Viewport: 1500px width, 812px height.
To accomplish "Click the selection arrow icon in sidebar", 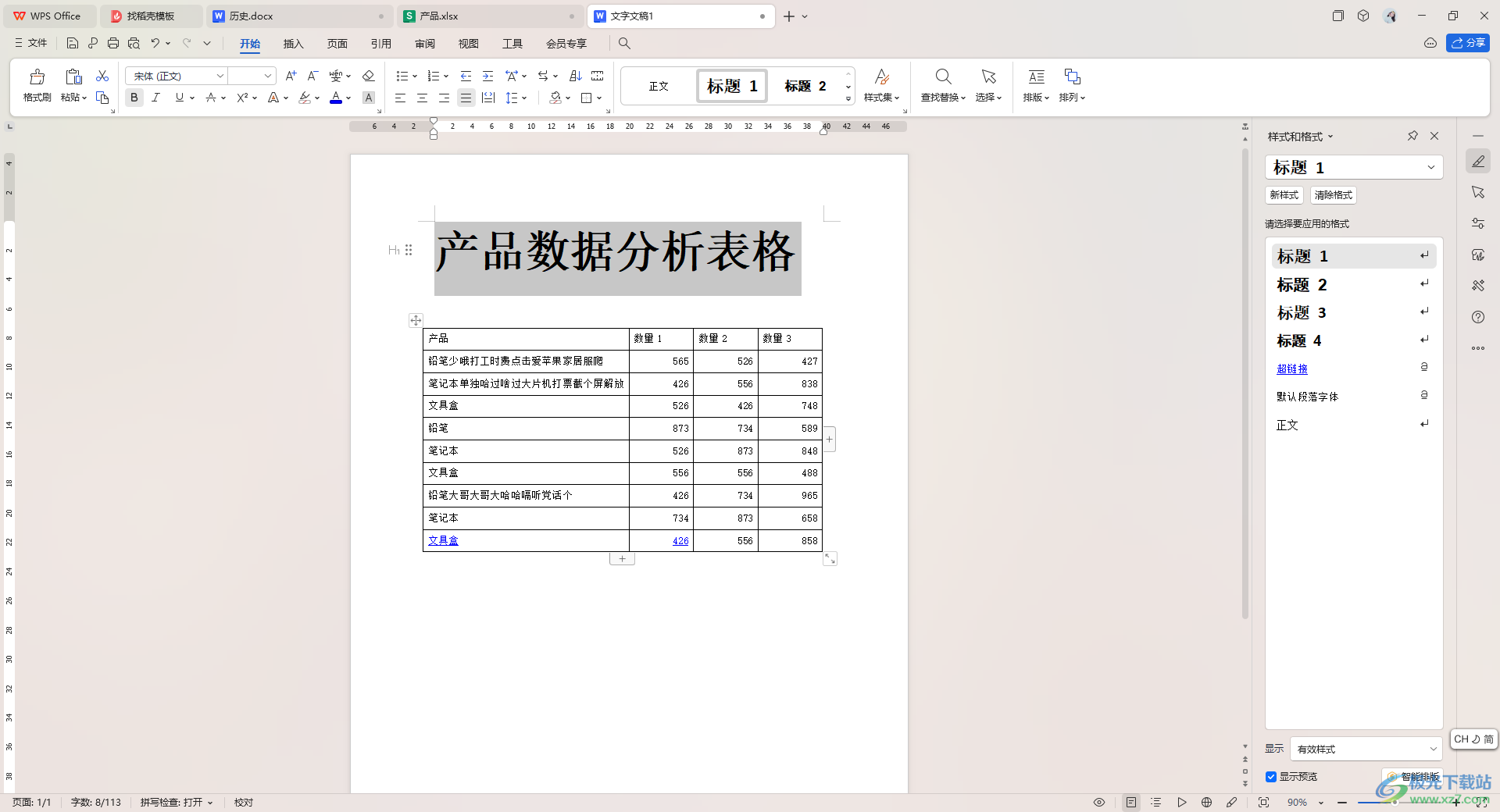I will tap(1477, 192).
